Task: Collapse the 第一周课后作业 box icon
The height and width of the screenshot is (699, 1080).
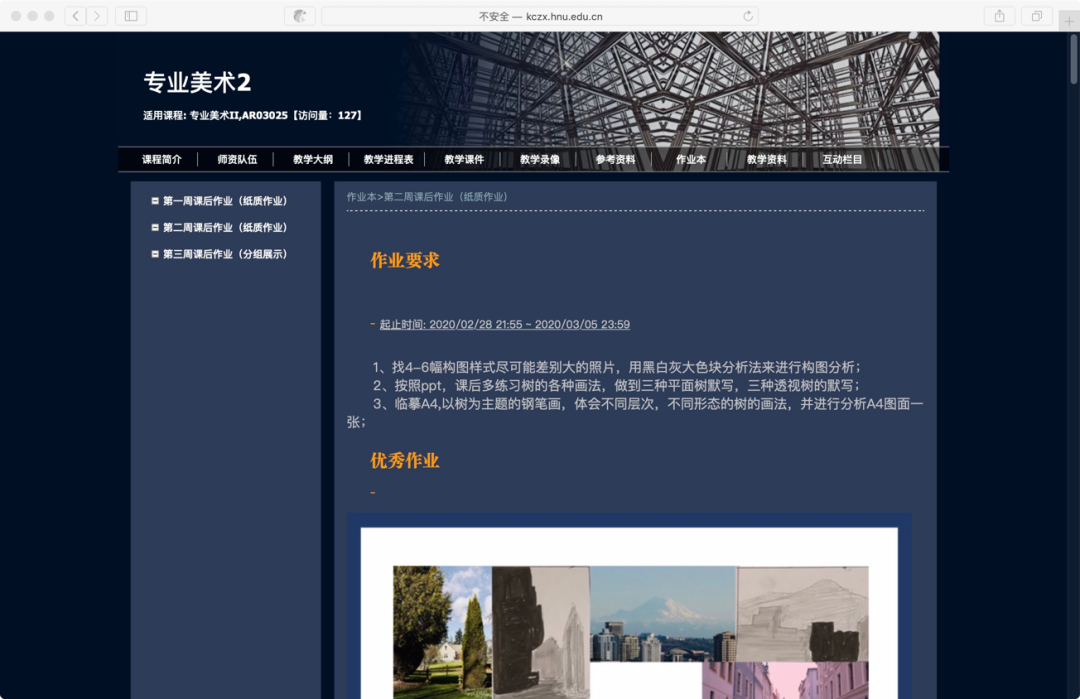Action: pos(155,201)
